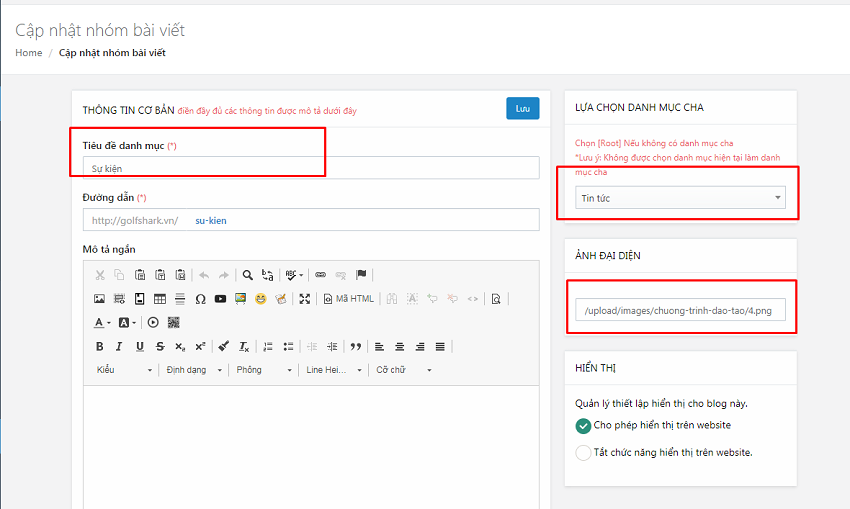Insert a block quote
Viewport: 850px width, 509px height.
pyautogui.click(x=355, y=346)
